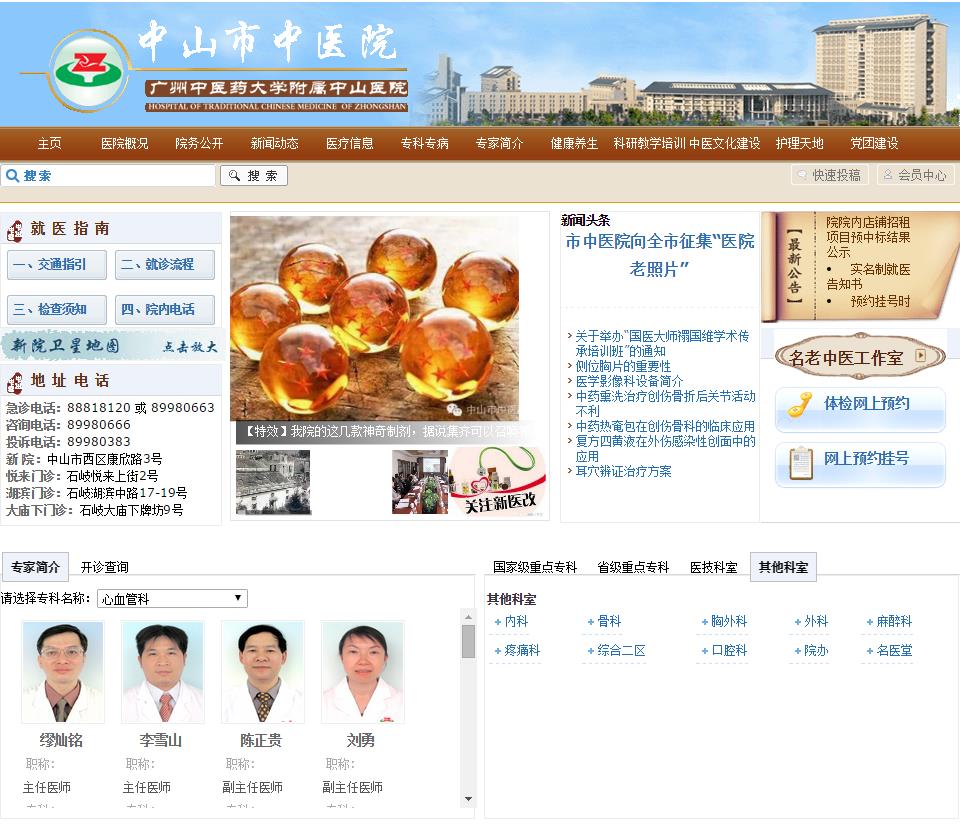960x829 pixels.
Task: Open the 名老中医工作室 banner
Action: pos(860,357)
